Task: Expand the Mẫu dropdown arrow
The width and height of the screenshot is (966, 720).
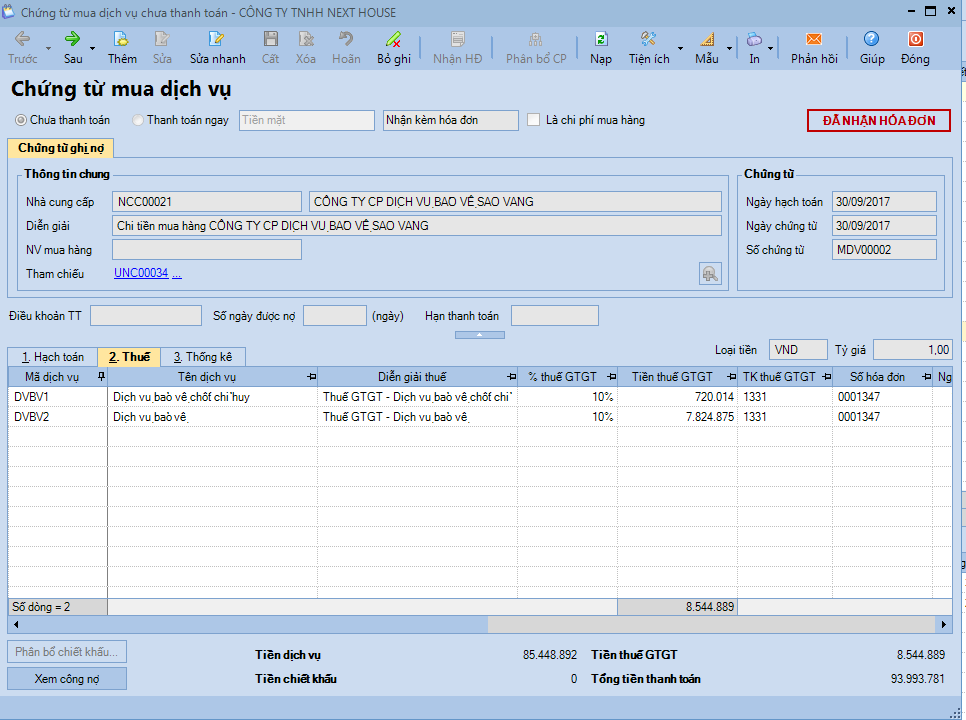Action: 729,48
